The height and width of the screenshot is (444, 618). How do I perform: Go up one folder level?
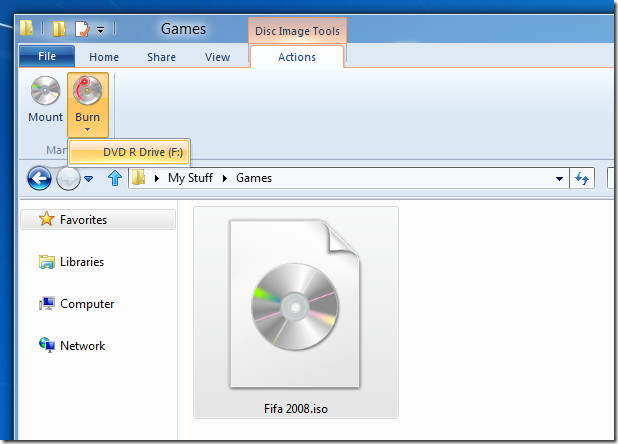click(x=115, y=178)
